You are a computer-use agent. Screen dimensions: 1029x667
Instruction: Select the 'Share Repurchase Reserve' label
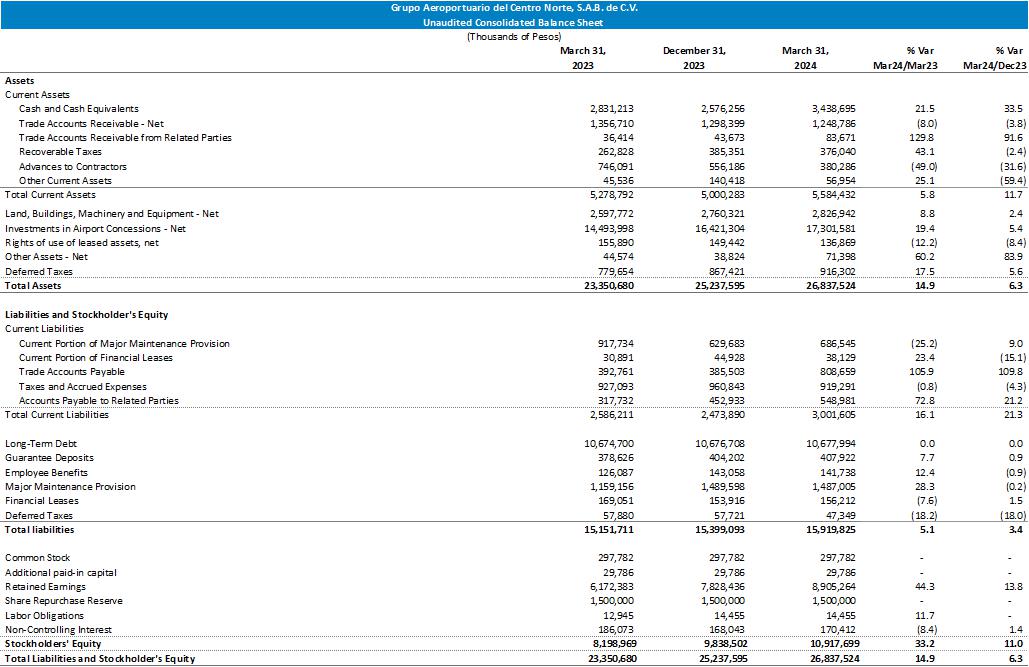(64, 601)
